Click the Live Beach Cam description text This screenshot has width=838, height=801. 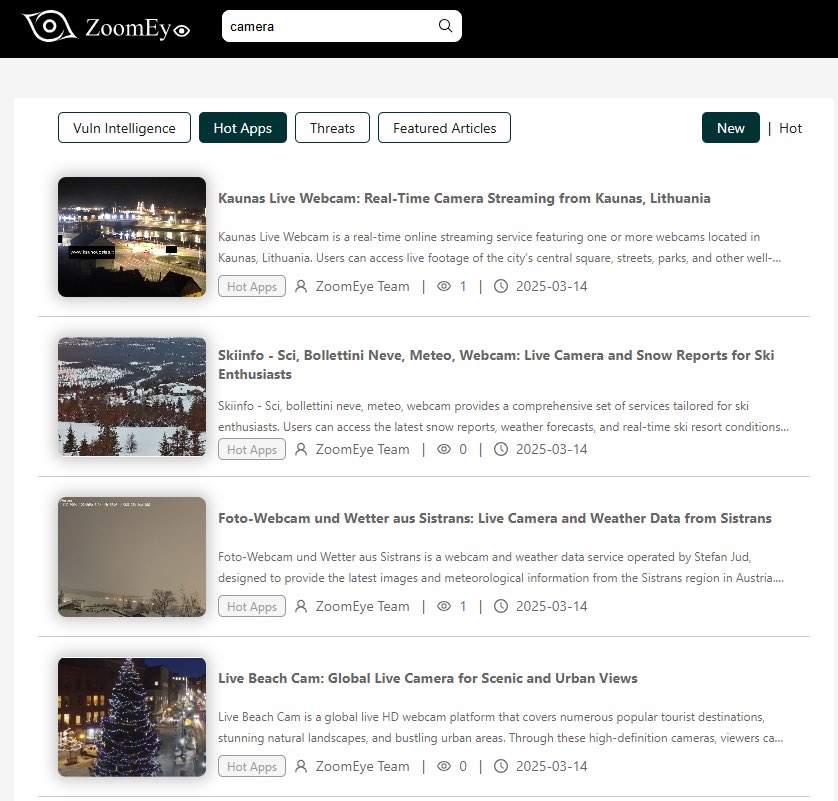click(501, 727)
